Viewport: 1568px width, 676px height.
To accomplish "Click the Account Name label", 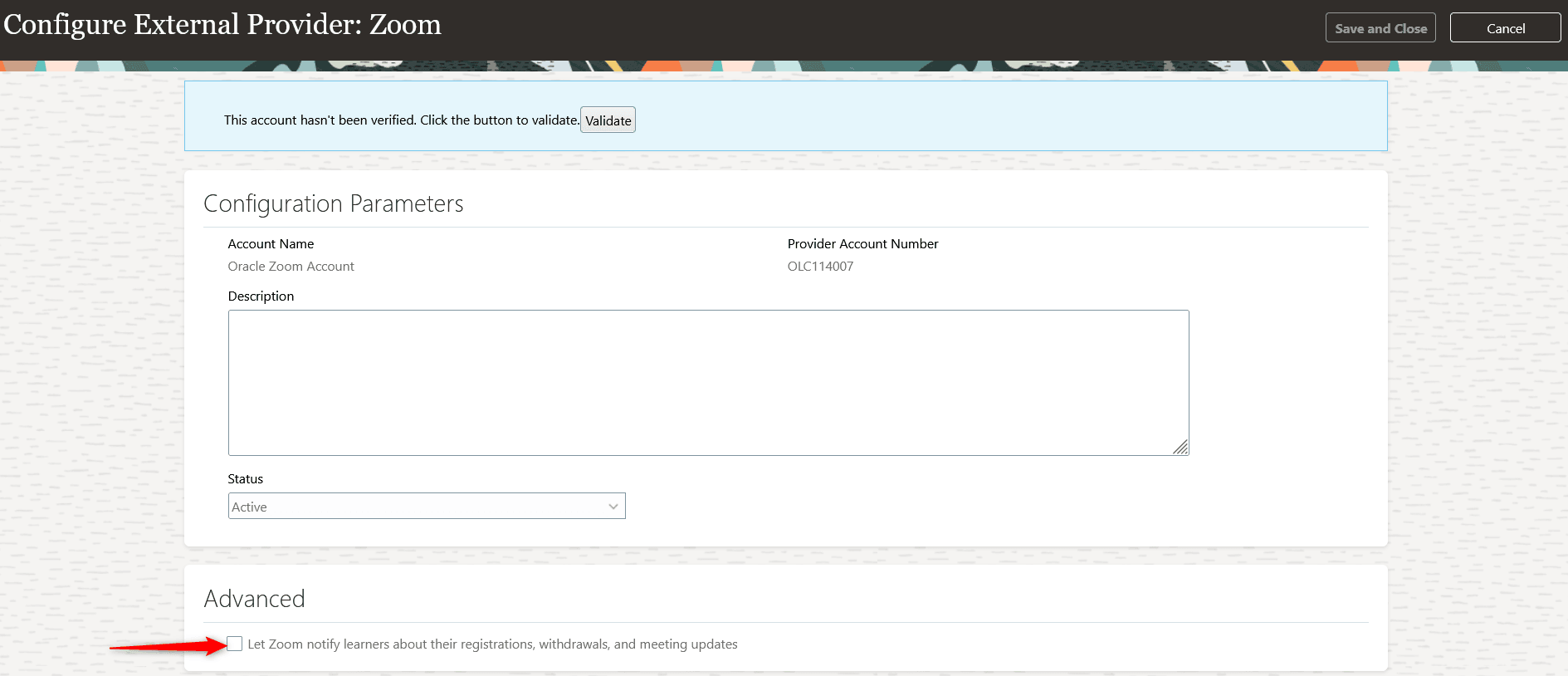I will click(x=271, y=244).
